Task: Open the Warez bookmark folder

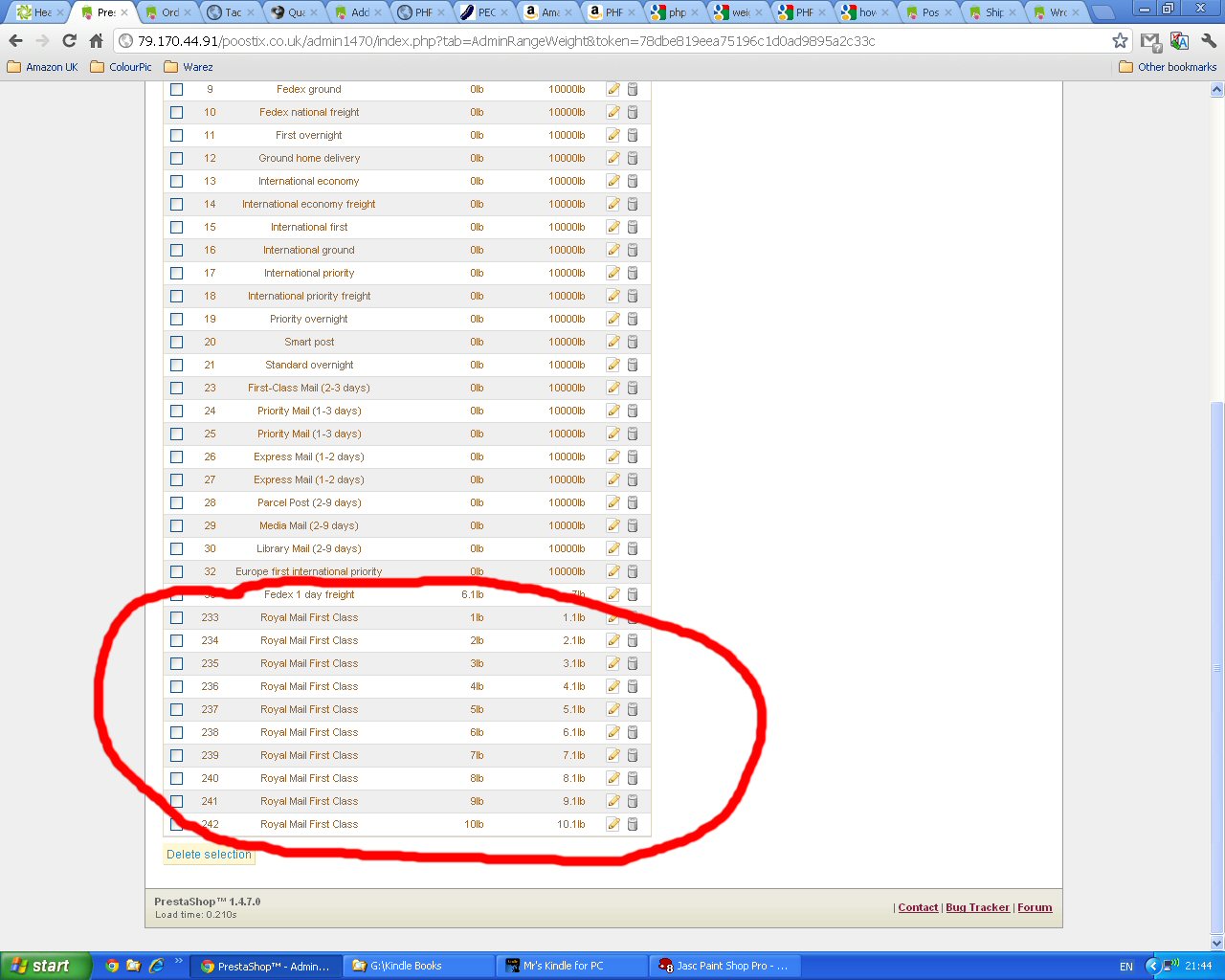Action: tap(189, 67)
